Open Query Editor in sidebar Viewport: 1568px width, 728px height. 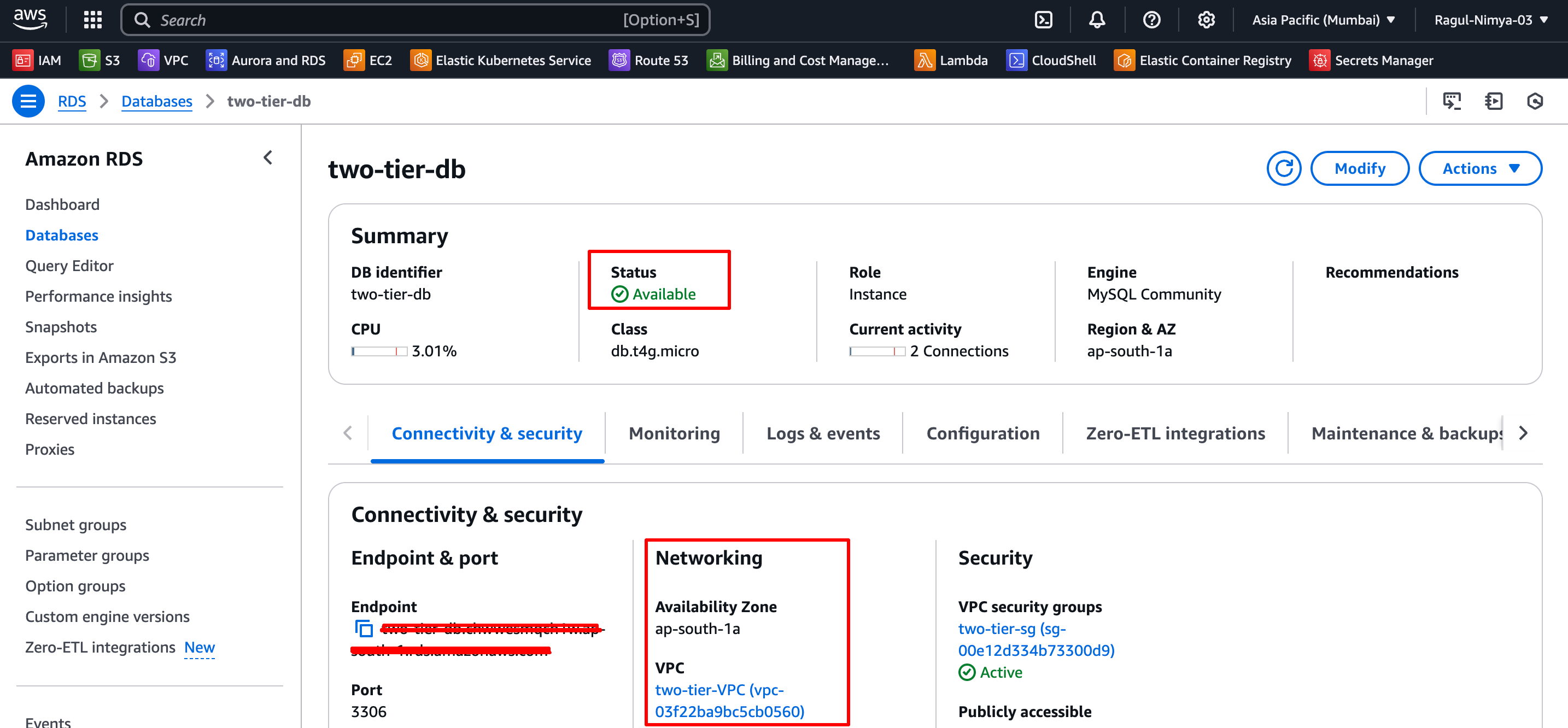(x=69, y=266)
